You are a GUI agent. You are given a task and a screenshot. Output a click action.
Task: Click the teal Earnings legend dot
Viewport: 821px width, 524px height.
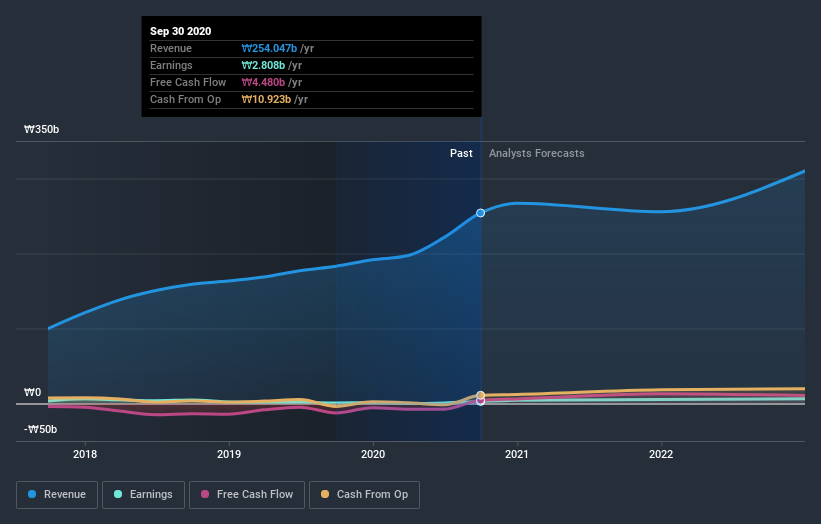click(118, 494)
